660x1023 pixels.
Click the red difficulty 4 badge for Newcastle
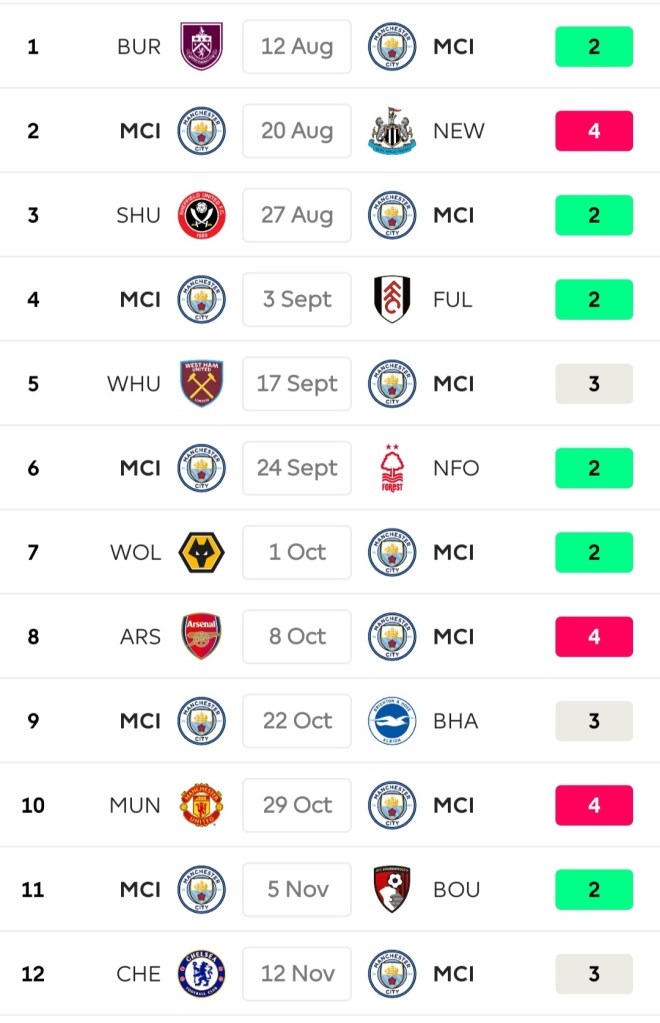pos(594,131)
